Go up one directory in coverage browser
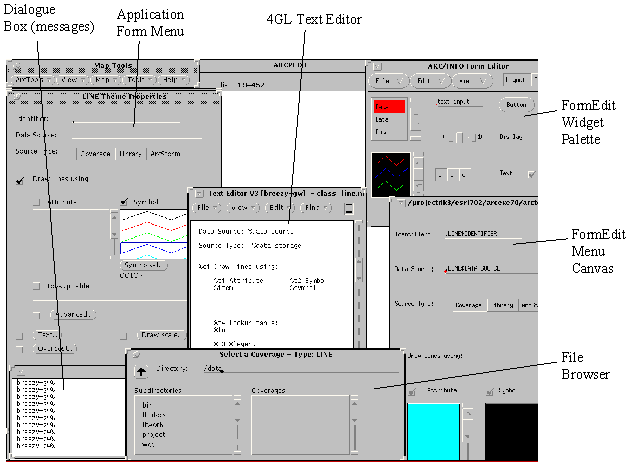 click(x=141, y=371)
